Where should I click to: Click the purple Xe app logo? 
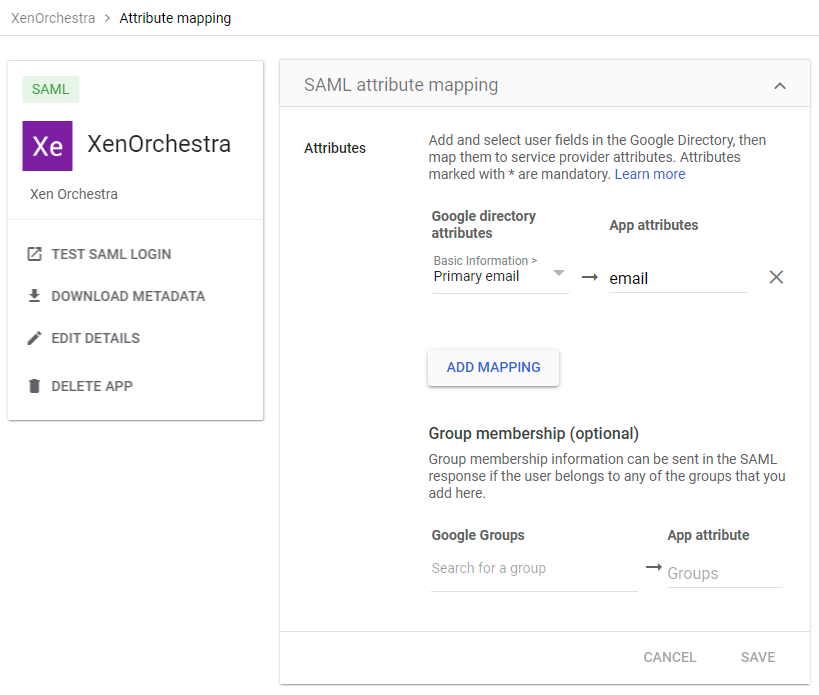(x=47, y=146)
